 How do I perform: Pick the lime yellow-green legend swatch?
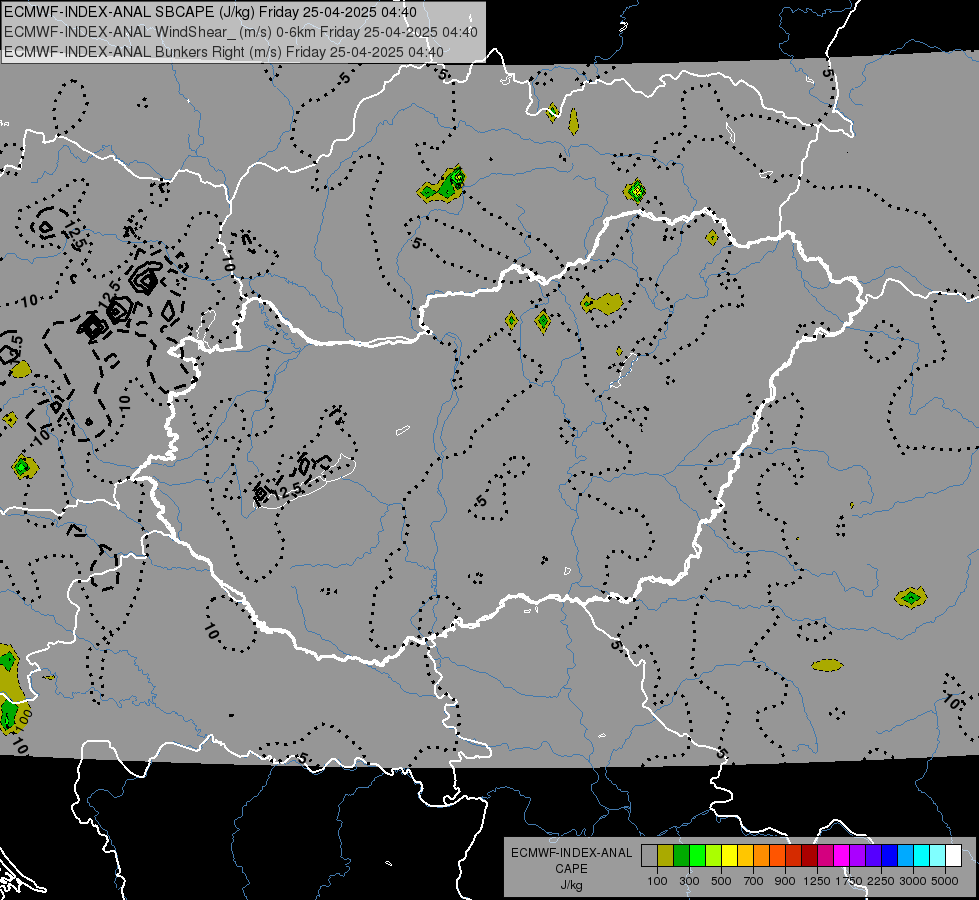(x=714, y=855)
